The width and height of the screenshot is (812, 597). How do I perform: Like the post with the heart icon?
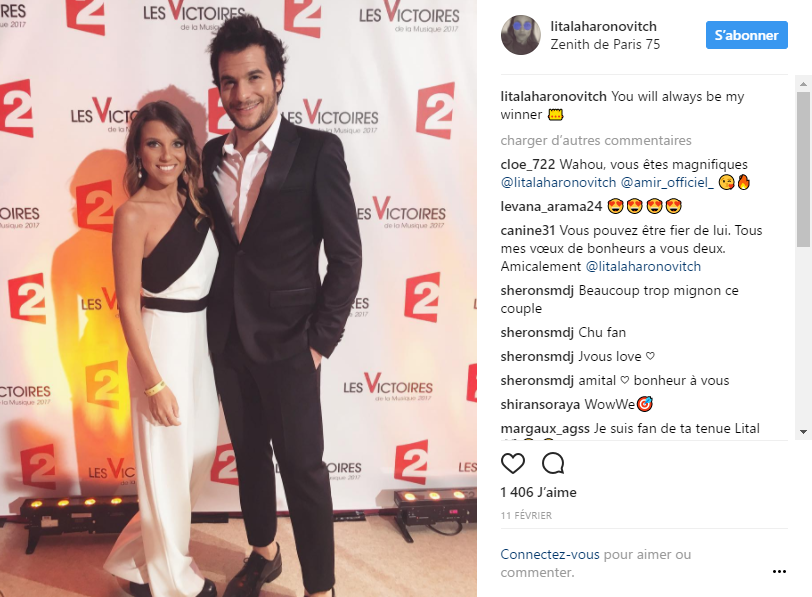tap(513, 463)
